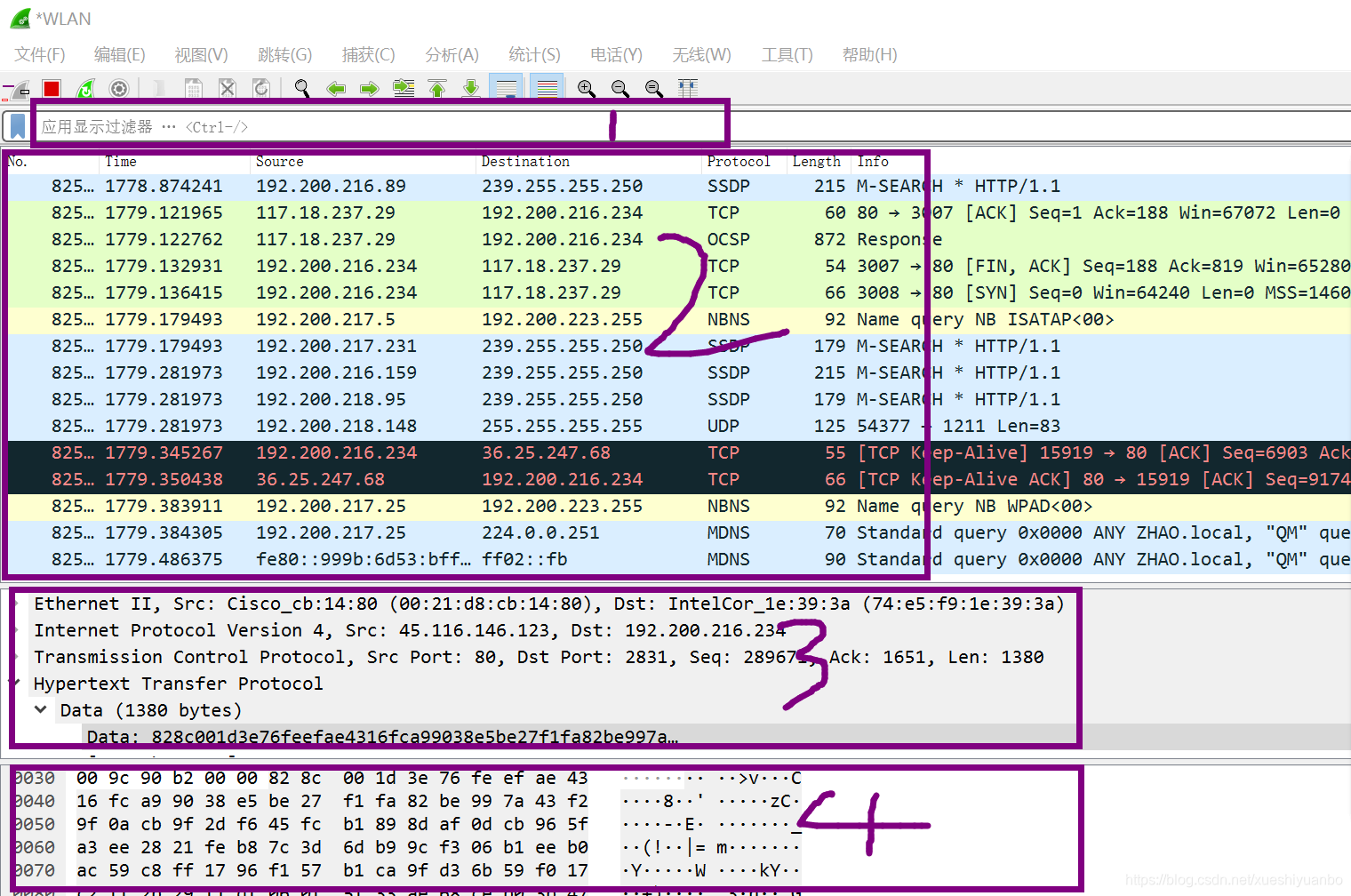The height and width of the screenshot is (896, 1351).
Task: Select the TCP [SYN] packet row
Action: (675, 292)
